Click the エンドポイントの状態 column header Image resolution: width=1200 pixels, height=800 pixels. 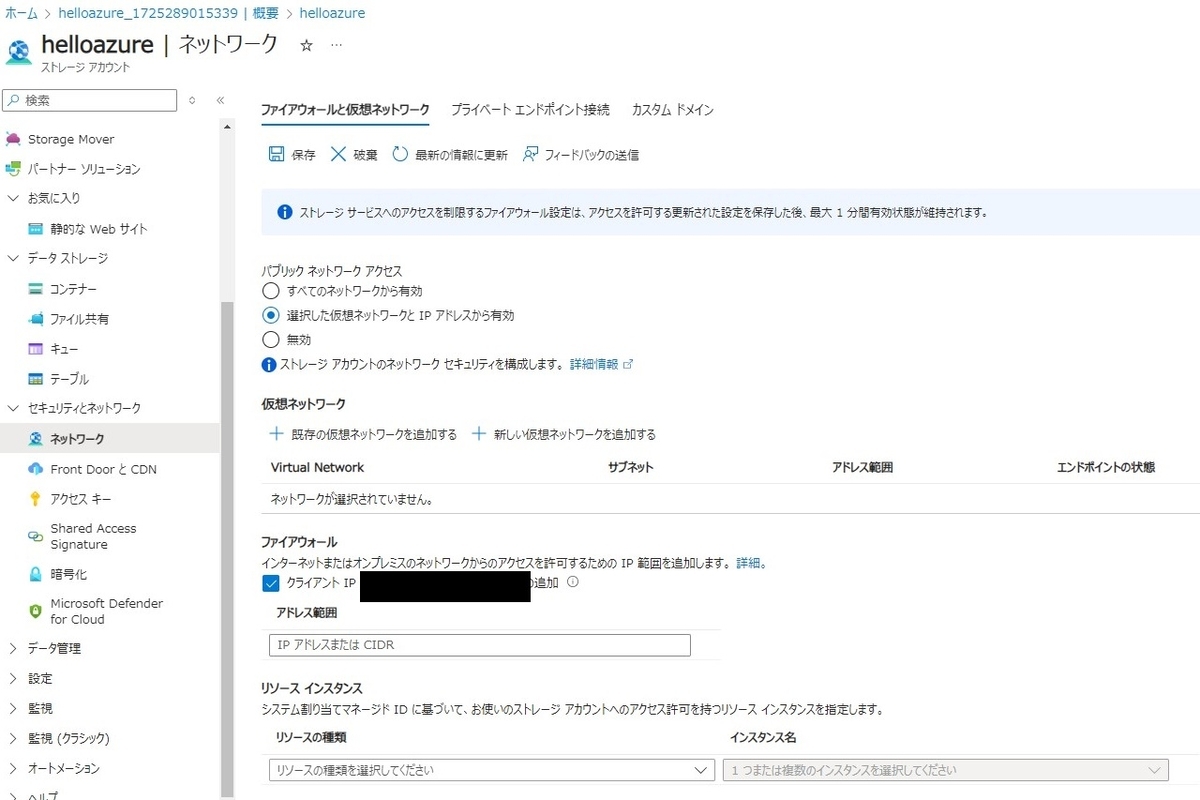1105,467
